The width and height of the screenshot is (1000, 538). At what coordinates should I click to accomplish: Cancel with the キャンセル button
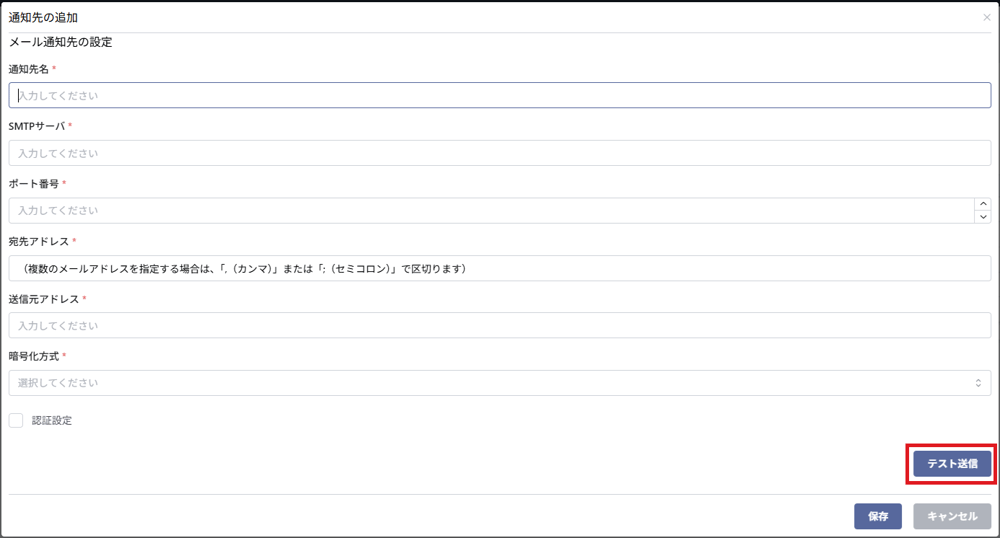click(x=952, y=516)
